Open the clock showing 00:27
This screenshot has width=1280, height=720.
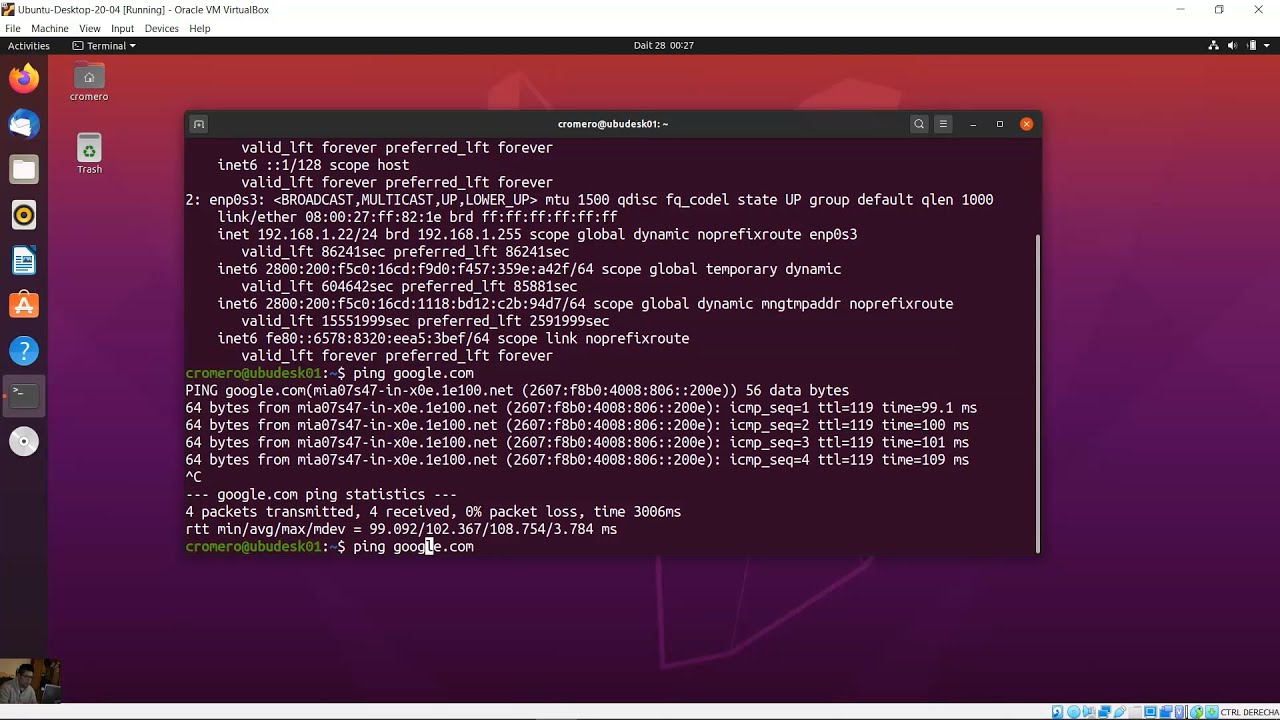[x=663, y=45]
